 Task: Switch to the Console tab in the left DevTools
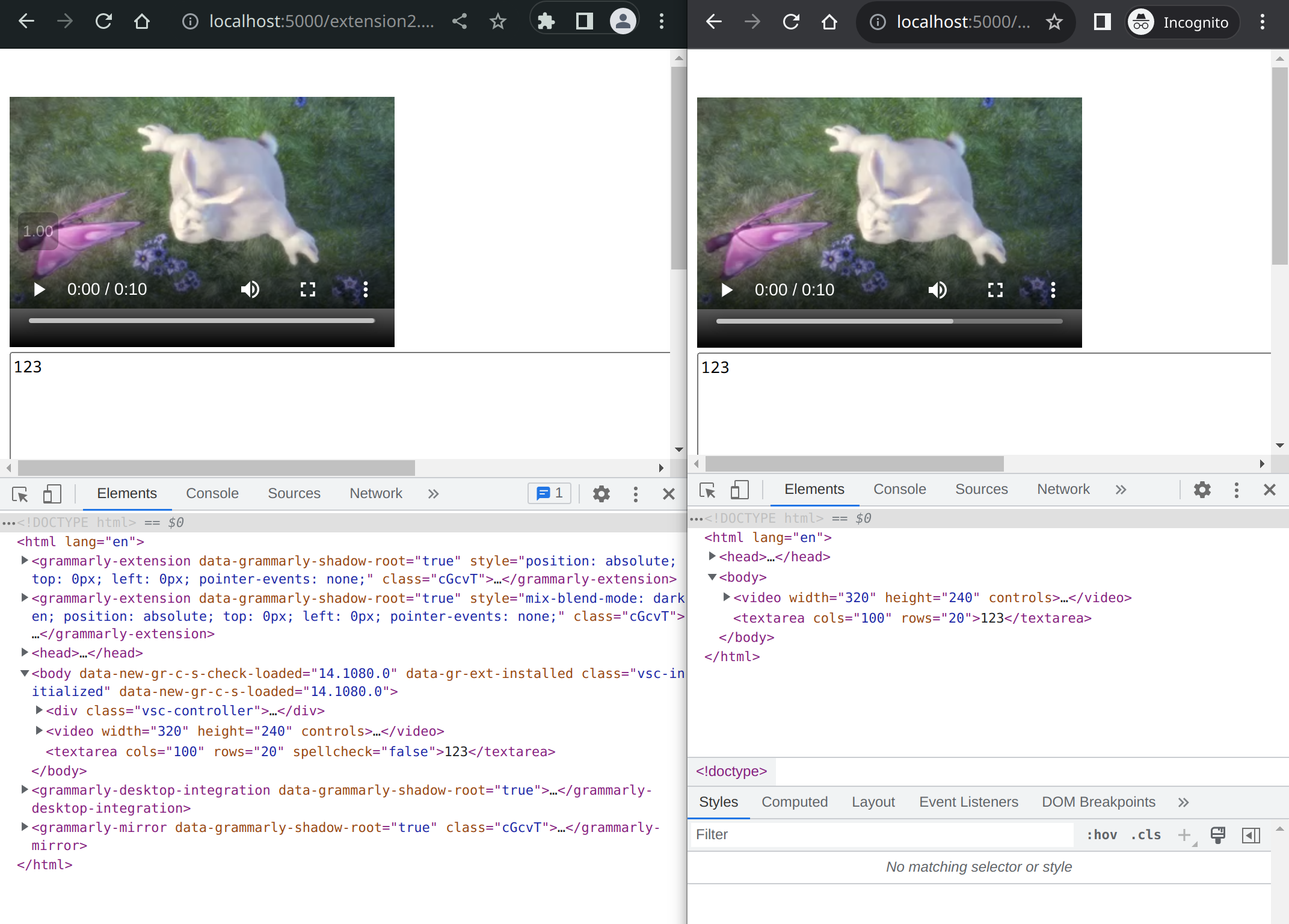click(x=212, y=493)
